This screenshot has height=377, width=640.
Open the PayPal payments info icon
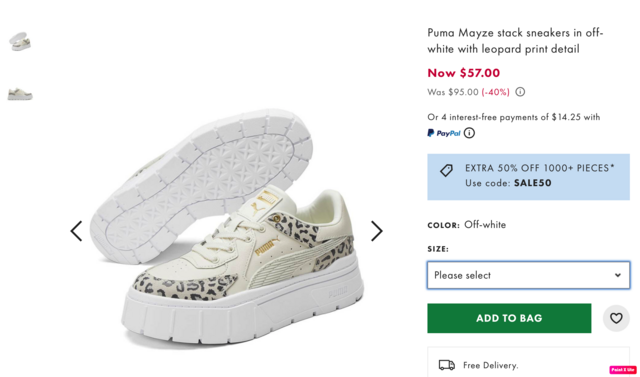coord(469,133)
